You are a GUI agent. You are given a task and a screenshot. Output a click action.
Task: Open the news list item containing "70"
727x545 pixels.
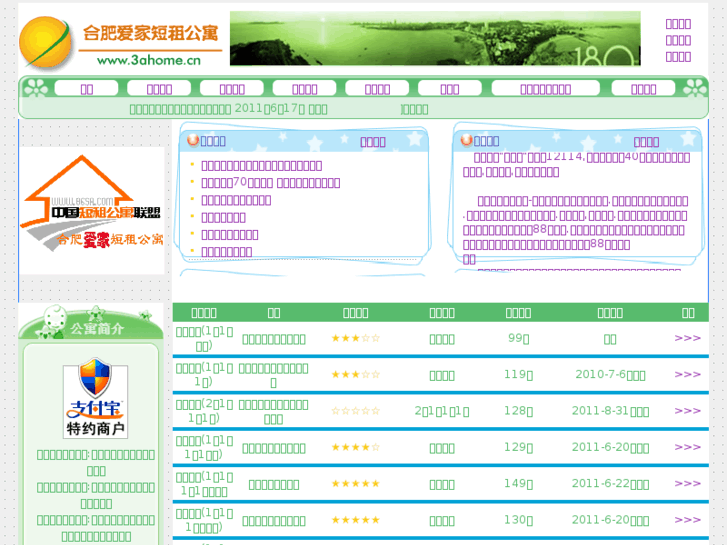pyautogui.click(x=270, y=183)
